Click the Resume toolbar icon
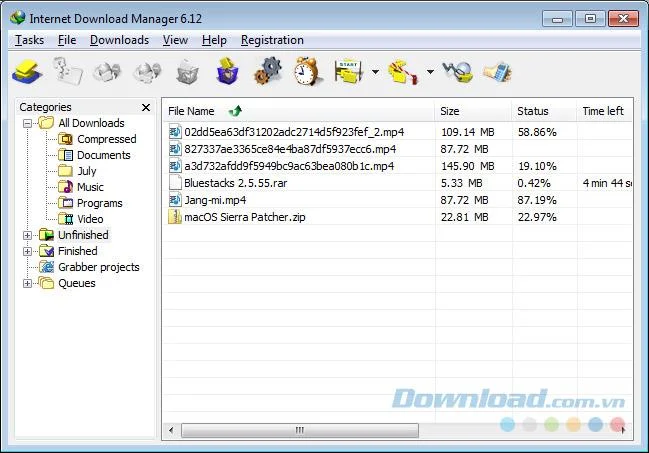649x453 pixels. tap(67, 72)
